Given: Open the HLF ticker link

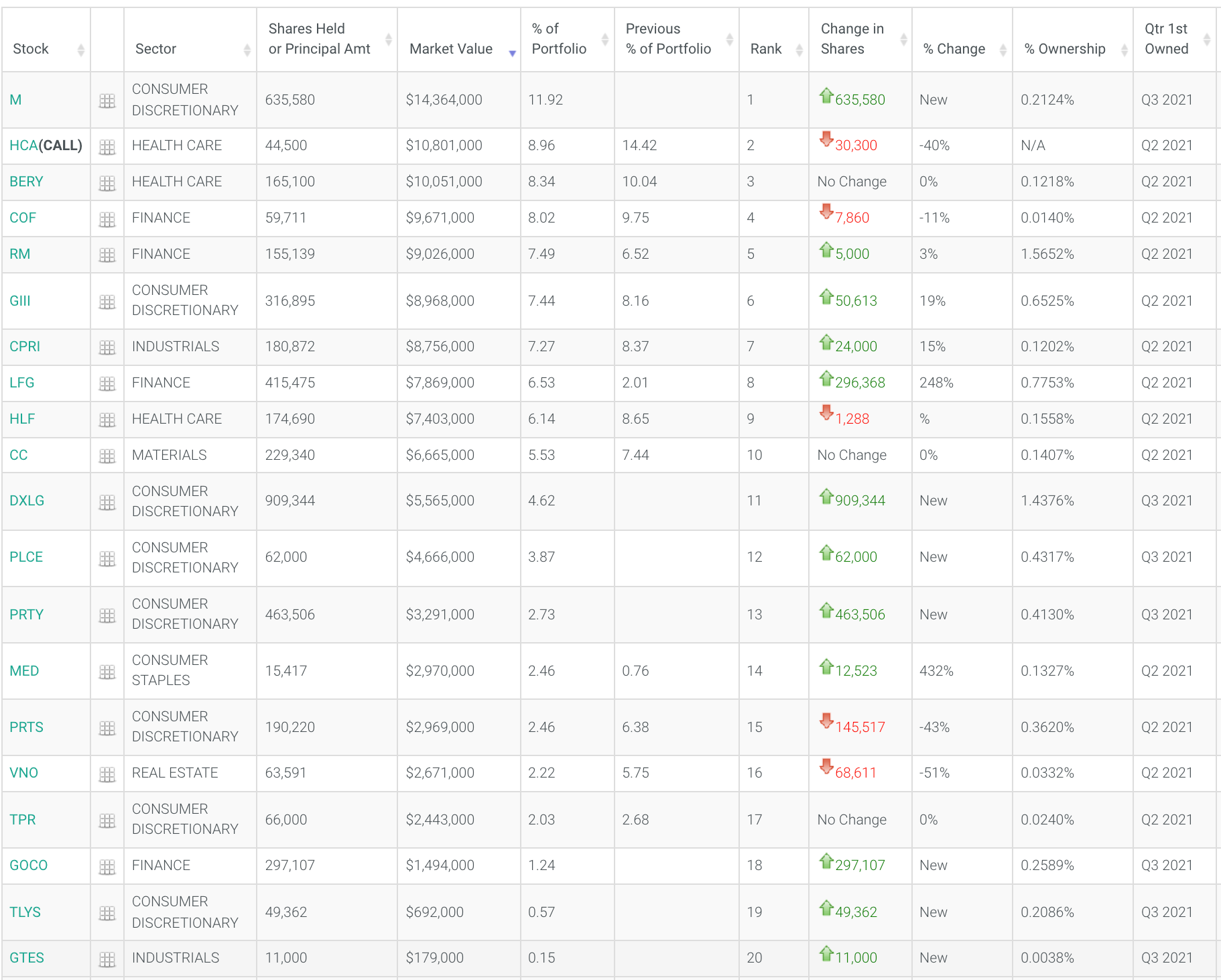Looking at the screenshot, I should coord(22,419).
